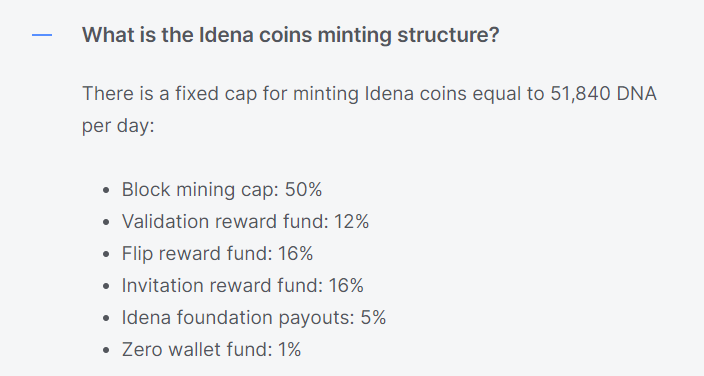704x376 pixels.
Task: Click the "Idena foundation payouts: 5%" item
Action: [x=254, y=318]
